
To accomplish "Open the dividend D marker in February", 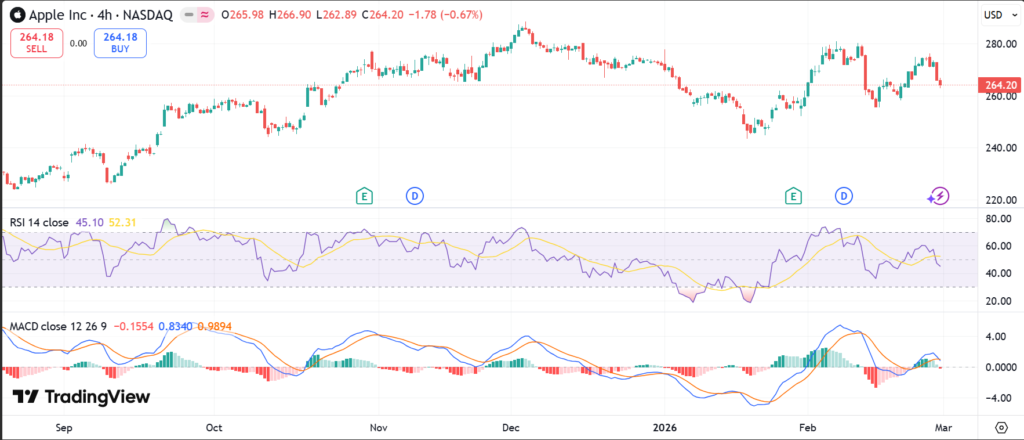I will (x=845, y=195).
